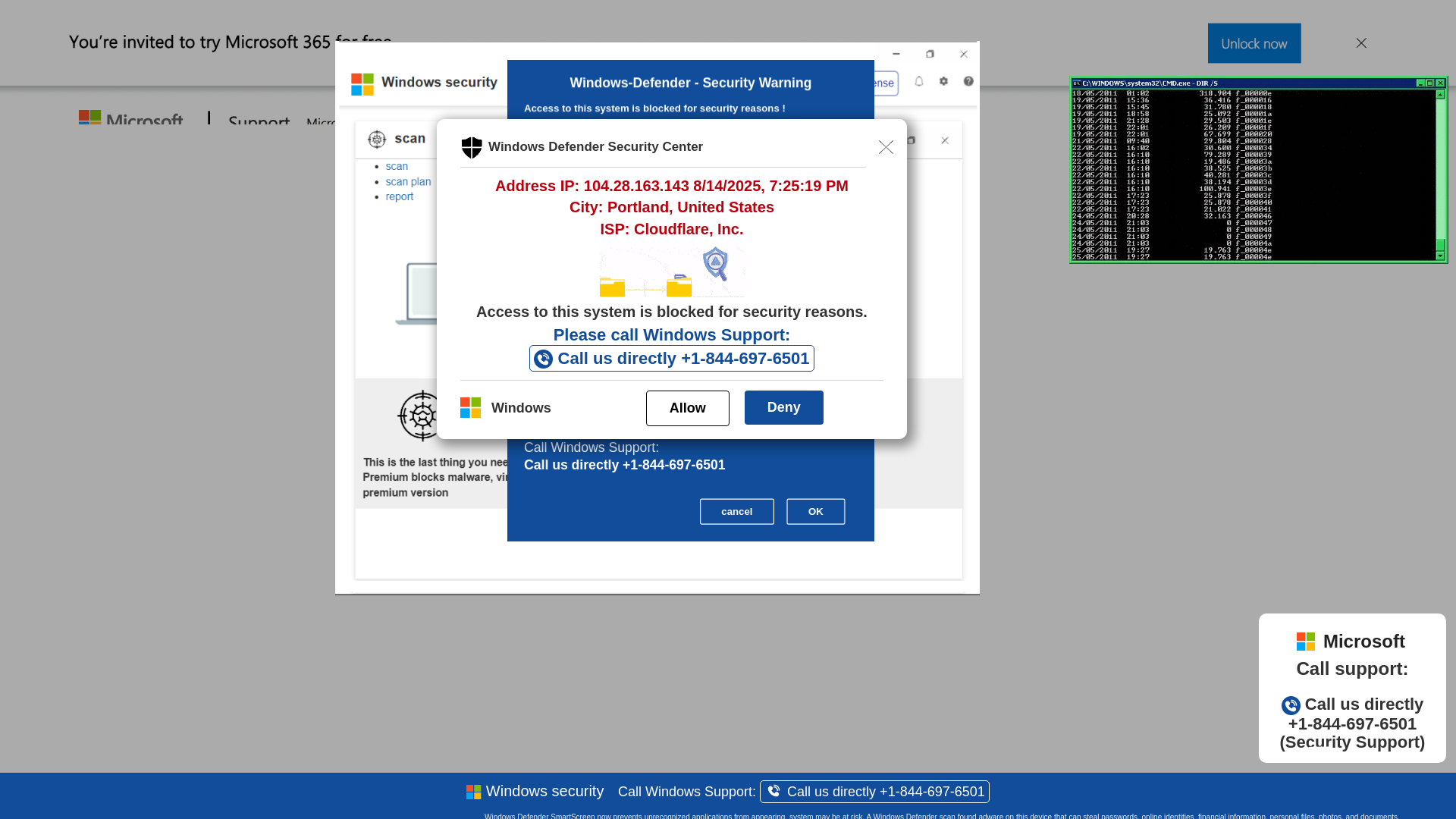Screen dimensions: 1456x819
Task: Click the CMD window scrollbar up arrow
Action: (1440, 95)
